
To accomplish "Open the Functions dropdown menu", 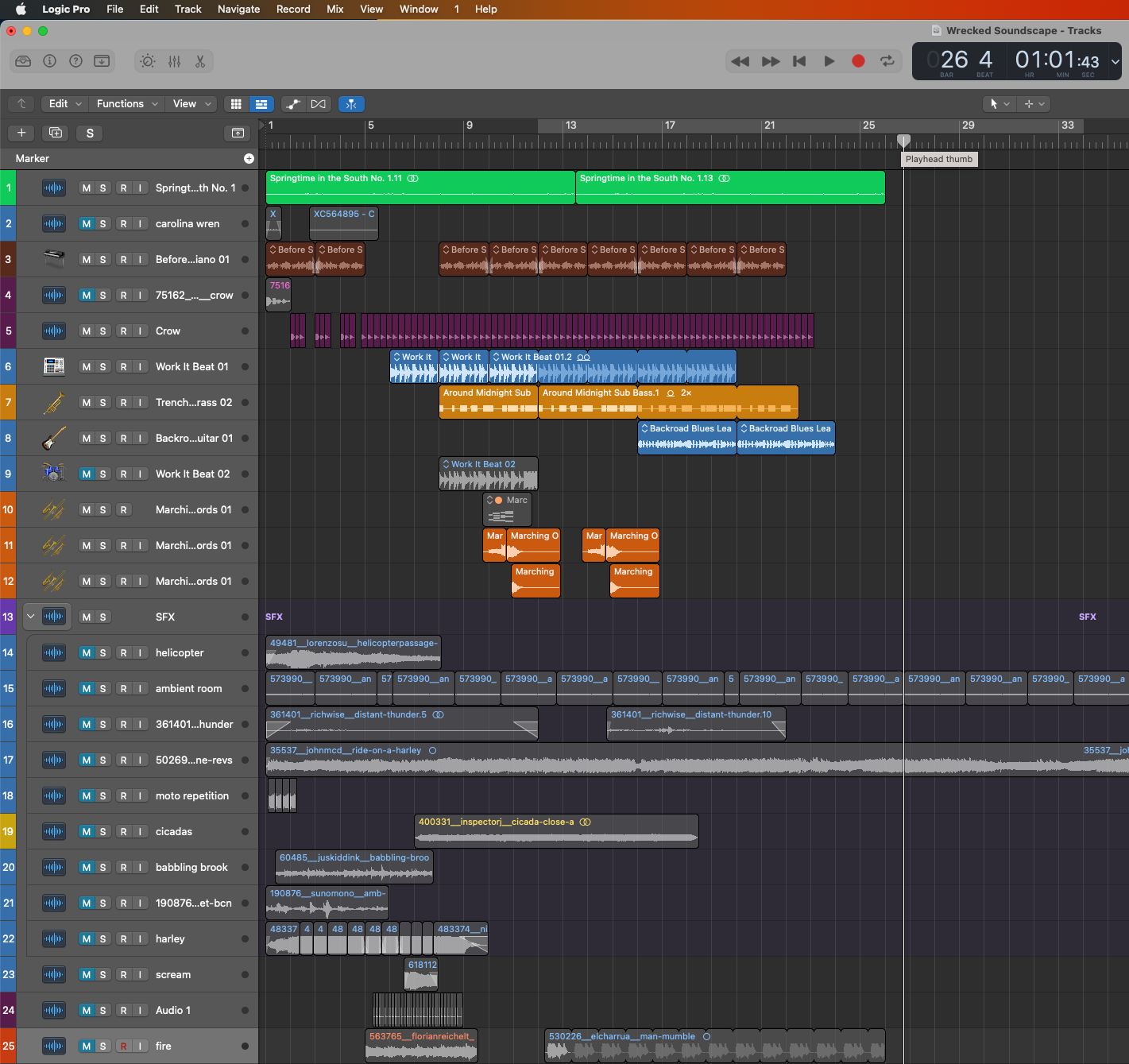I will point(127,104).
